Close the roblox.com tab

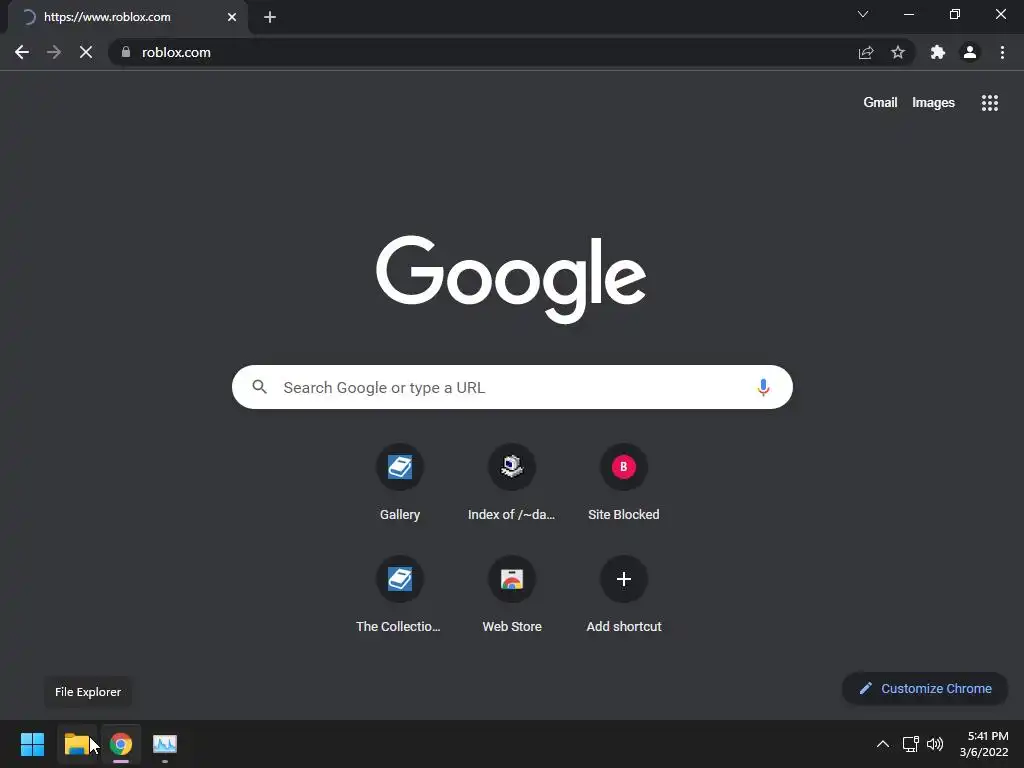[x=232, y=17]
